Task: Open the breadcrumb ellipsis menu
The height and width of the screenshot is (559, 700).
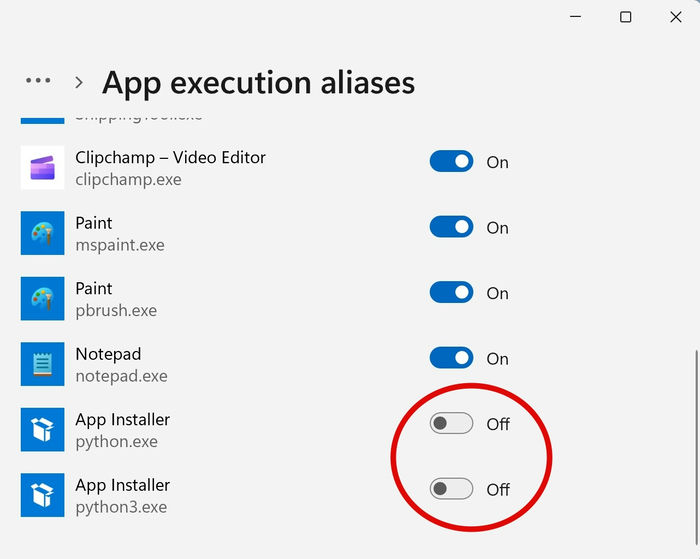Action: [38, 81]
